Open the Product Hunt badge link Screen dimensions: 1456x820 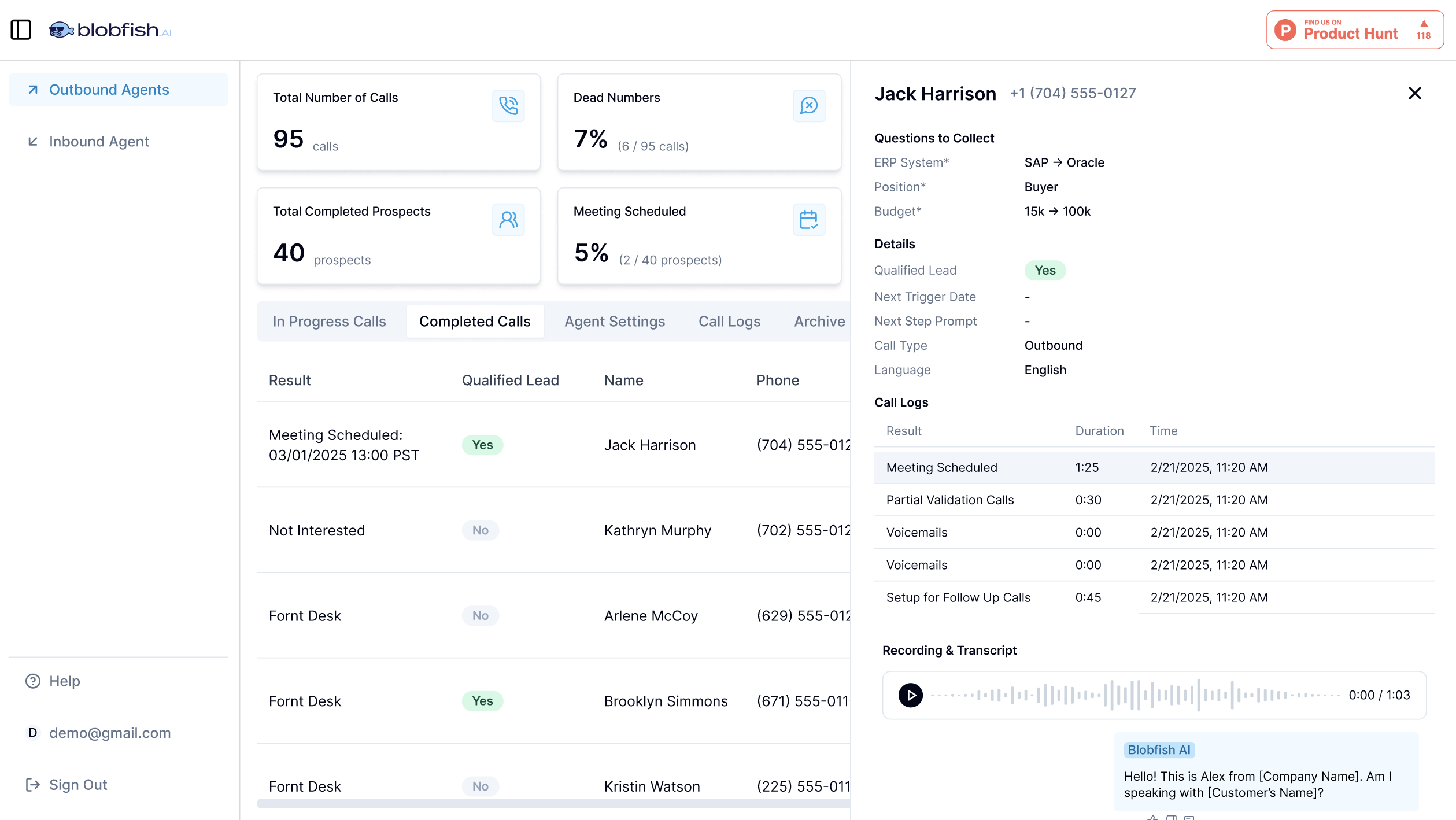coord(1354,29)
